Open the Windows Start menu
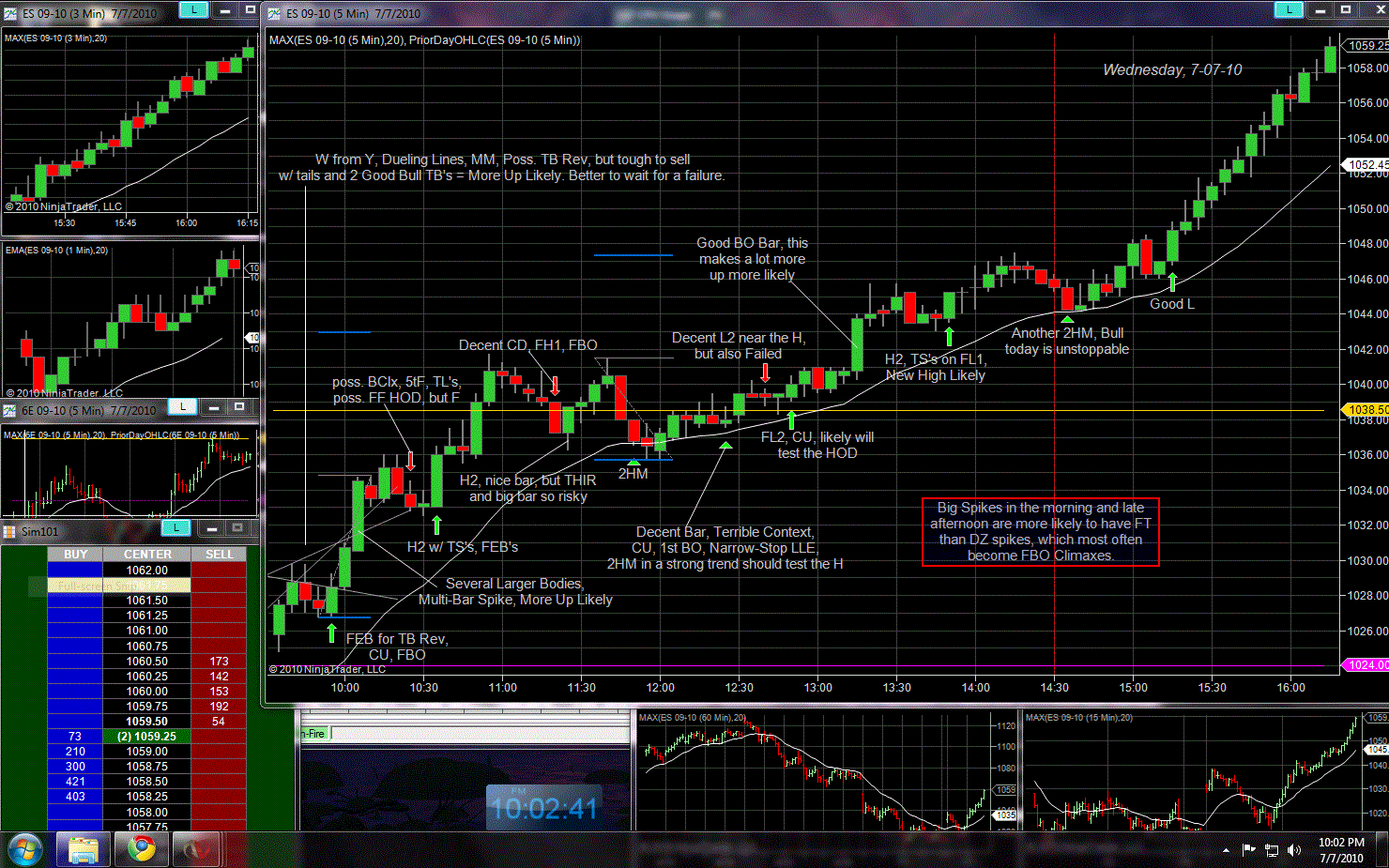Screen dimensions: 1389x868 (24, 849)
